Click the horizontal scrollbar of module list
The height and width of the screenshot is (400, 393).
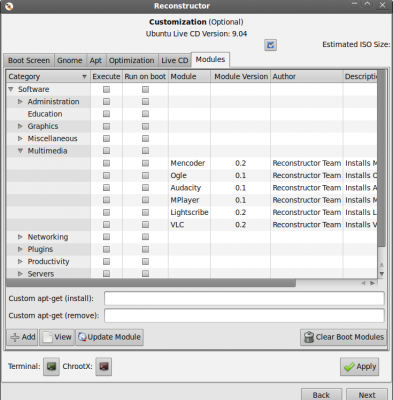pos(151,283)
